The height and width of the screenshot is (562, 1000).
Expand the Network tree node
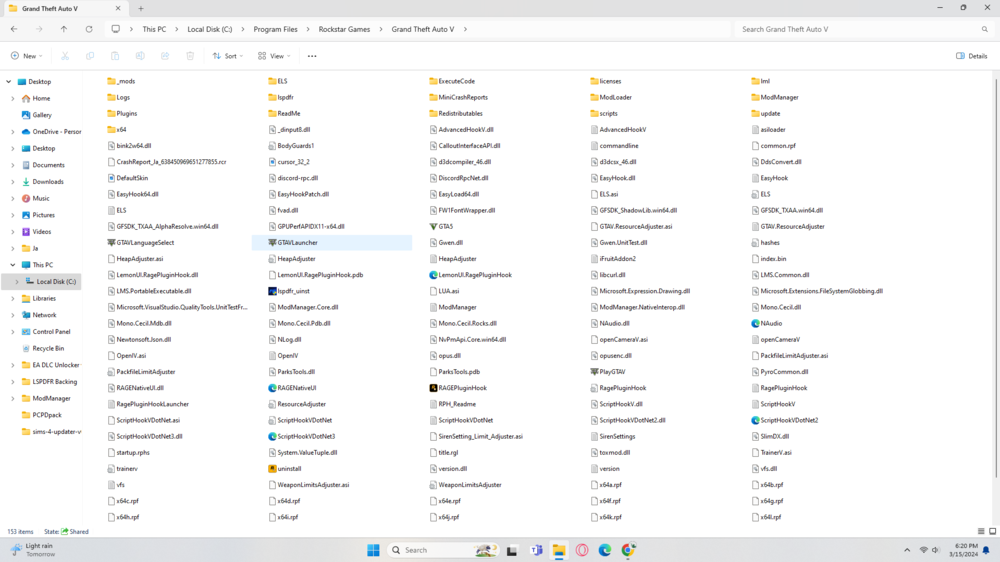pyautogui.click(x=13, y=315)
